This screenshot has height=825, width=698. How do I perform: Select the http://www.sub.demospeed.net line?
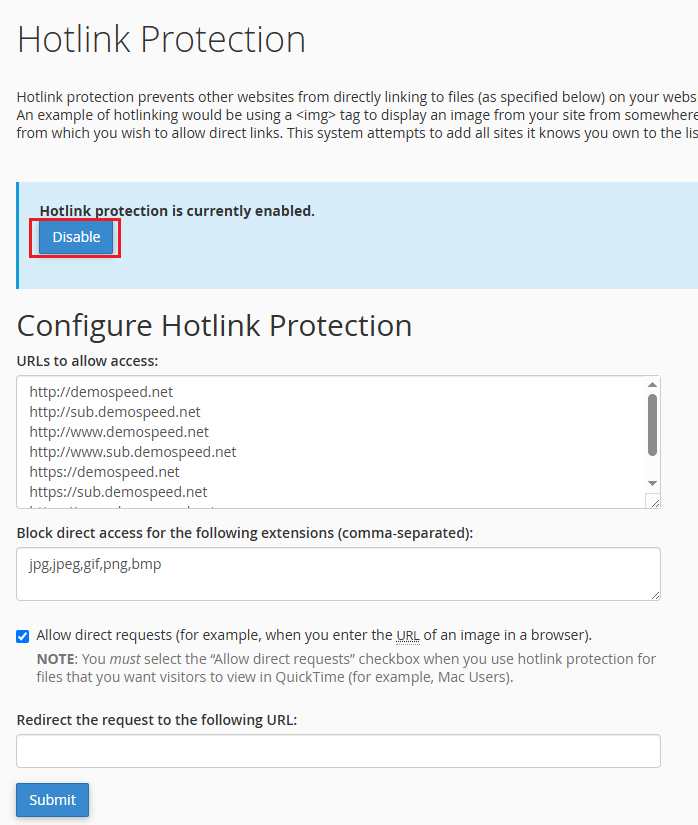click(x=133, y=452)
